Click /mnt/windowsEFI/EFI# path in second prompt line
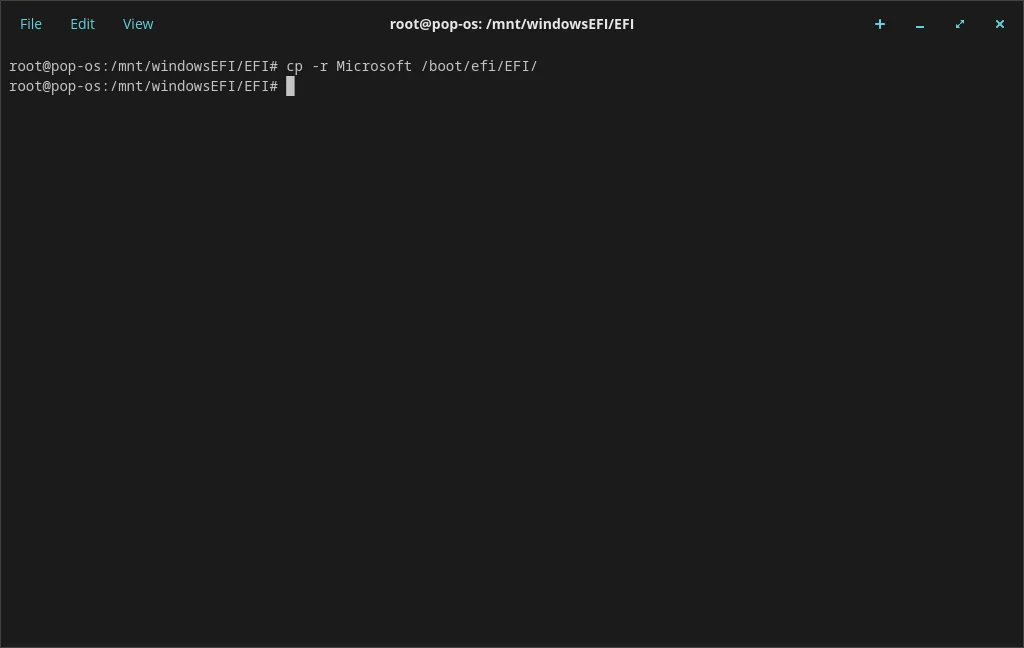The height and width of the screenshot is (648, 1024). coord(195,86)
